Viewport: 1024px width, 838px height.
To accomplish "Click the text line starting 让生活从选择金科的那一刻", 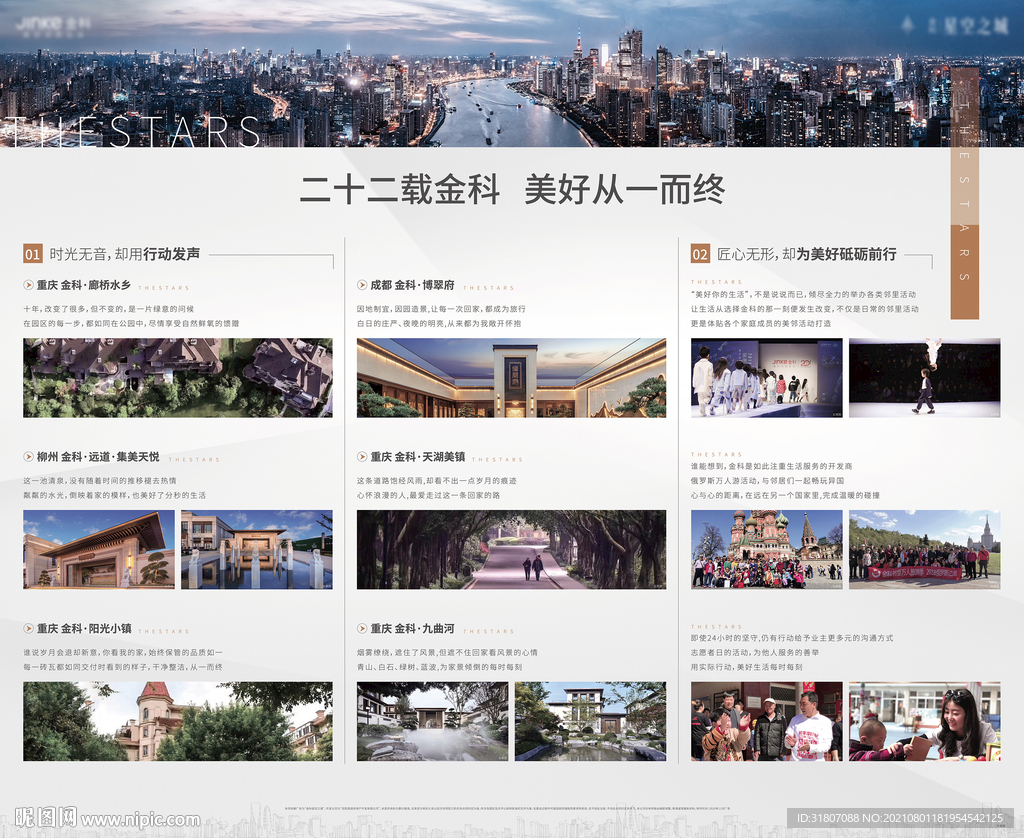I will click(805, 308).
